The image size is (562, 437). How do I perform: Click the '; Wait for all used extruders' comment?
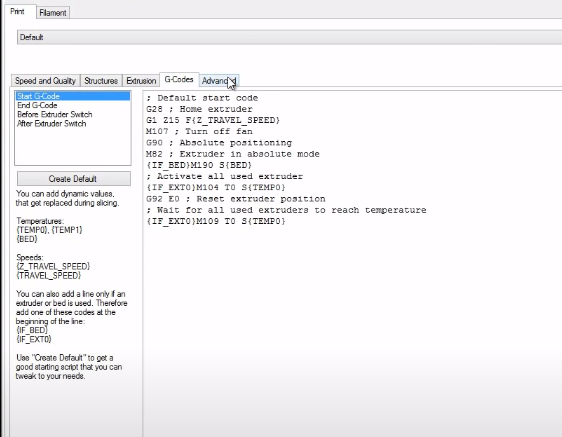[x=286, y=210]
